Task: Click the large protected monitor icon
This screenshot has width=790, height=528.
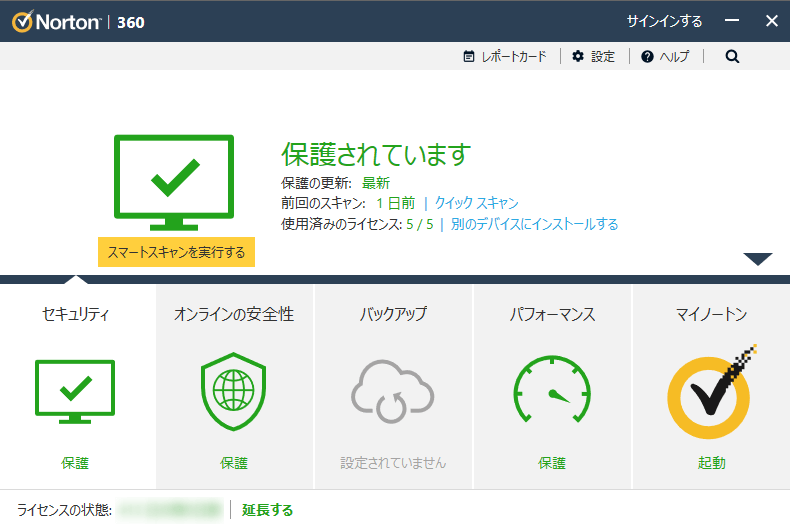Action: (x=174, y=182)
